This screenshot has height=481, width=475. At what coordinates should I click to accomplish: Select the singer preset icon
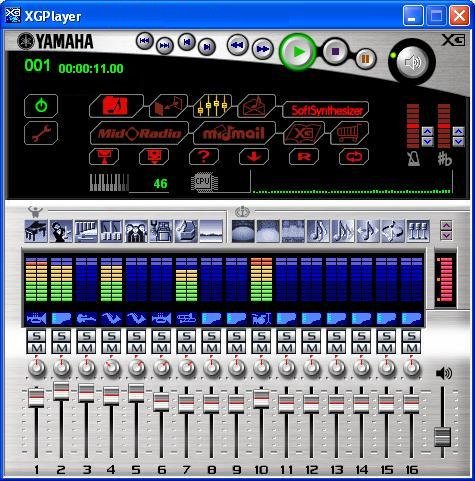pyautogui.click(x=61, y=231)
